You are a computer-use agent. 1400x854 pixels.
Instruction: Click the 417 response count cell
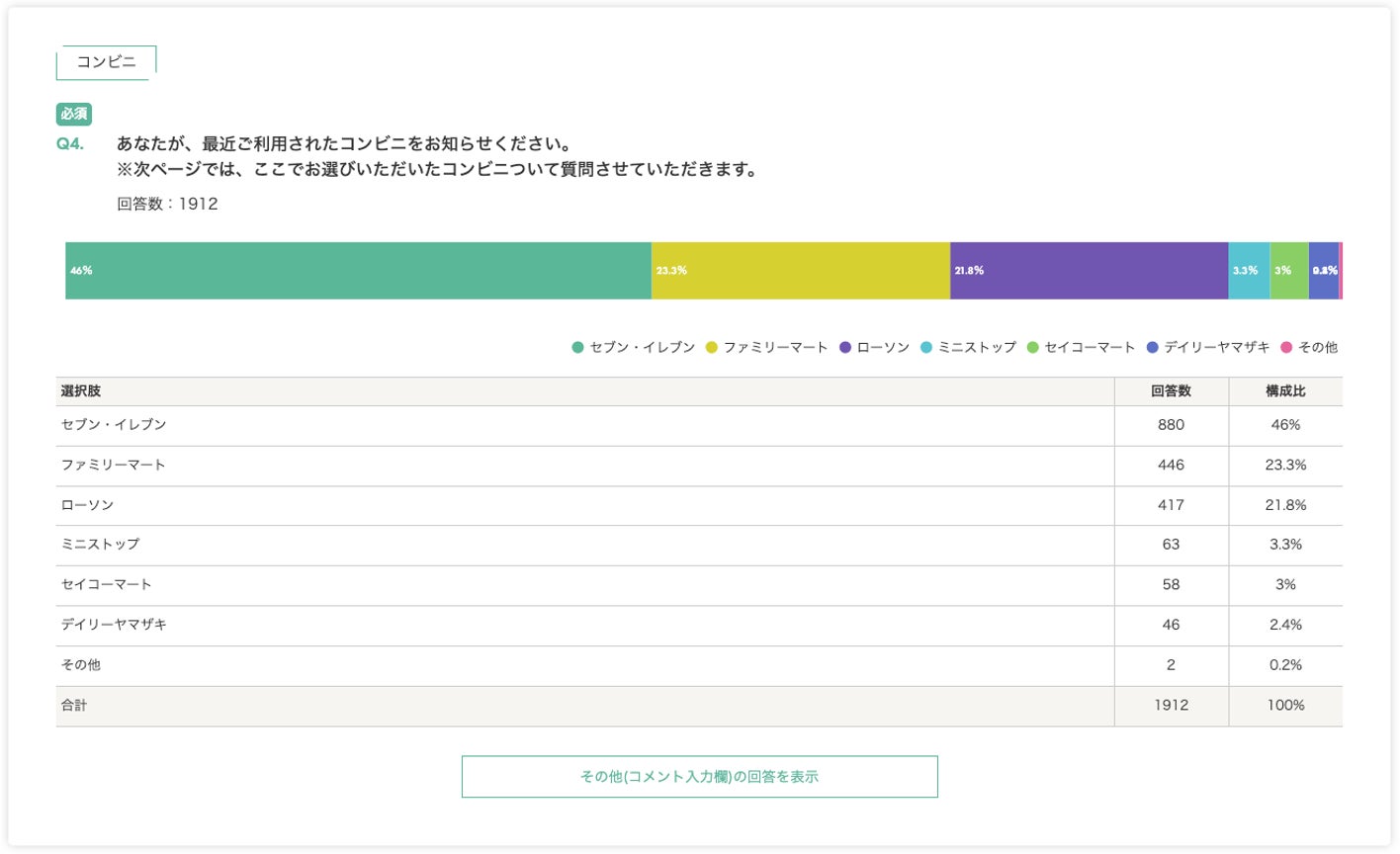[1172, 505]
